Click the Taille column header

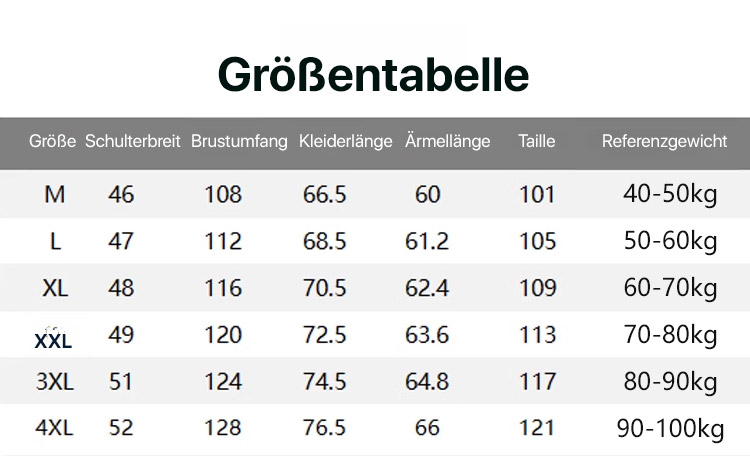pyautogui.click(x=536, y=141)
